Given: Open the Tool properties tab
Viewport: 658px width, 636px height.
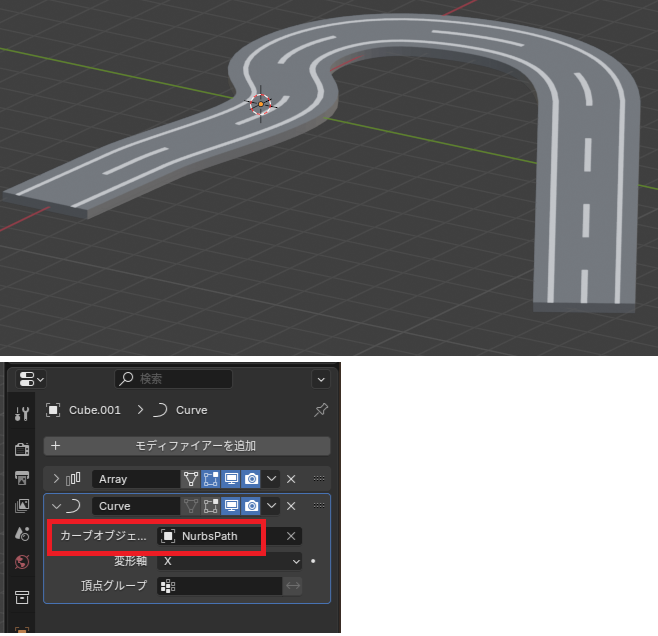Looking at the screenshot, I should pos(22,414).
